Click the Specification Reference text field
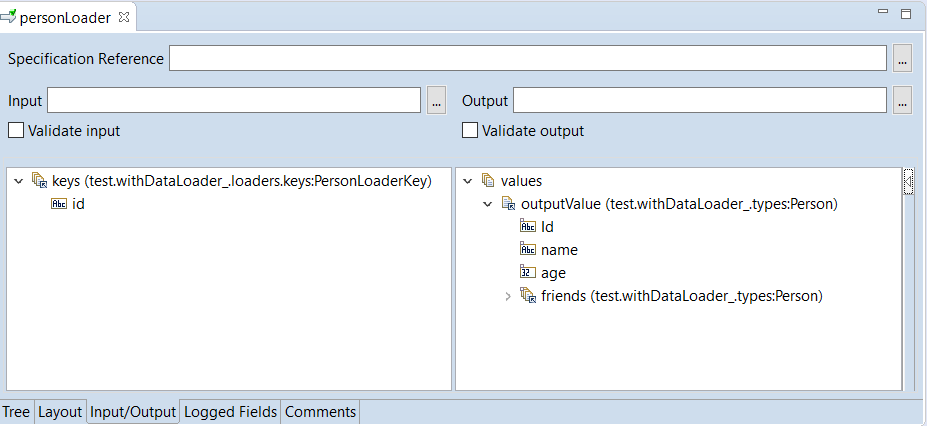The height and width of the screenshot is (426, 927). pos(527,59)
